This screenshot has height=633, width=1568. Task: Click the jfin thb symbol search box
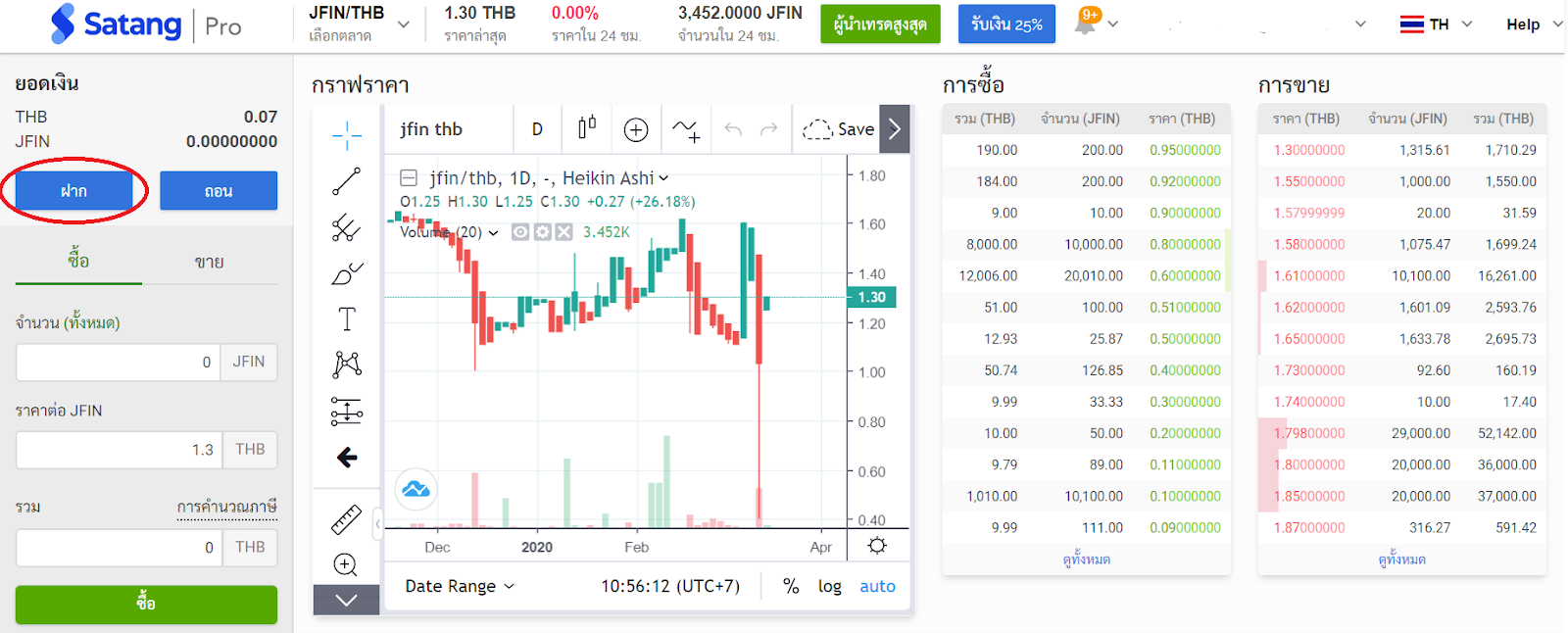coord(449,129)
